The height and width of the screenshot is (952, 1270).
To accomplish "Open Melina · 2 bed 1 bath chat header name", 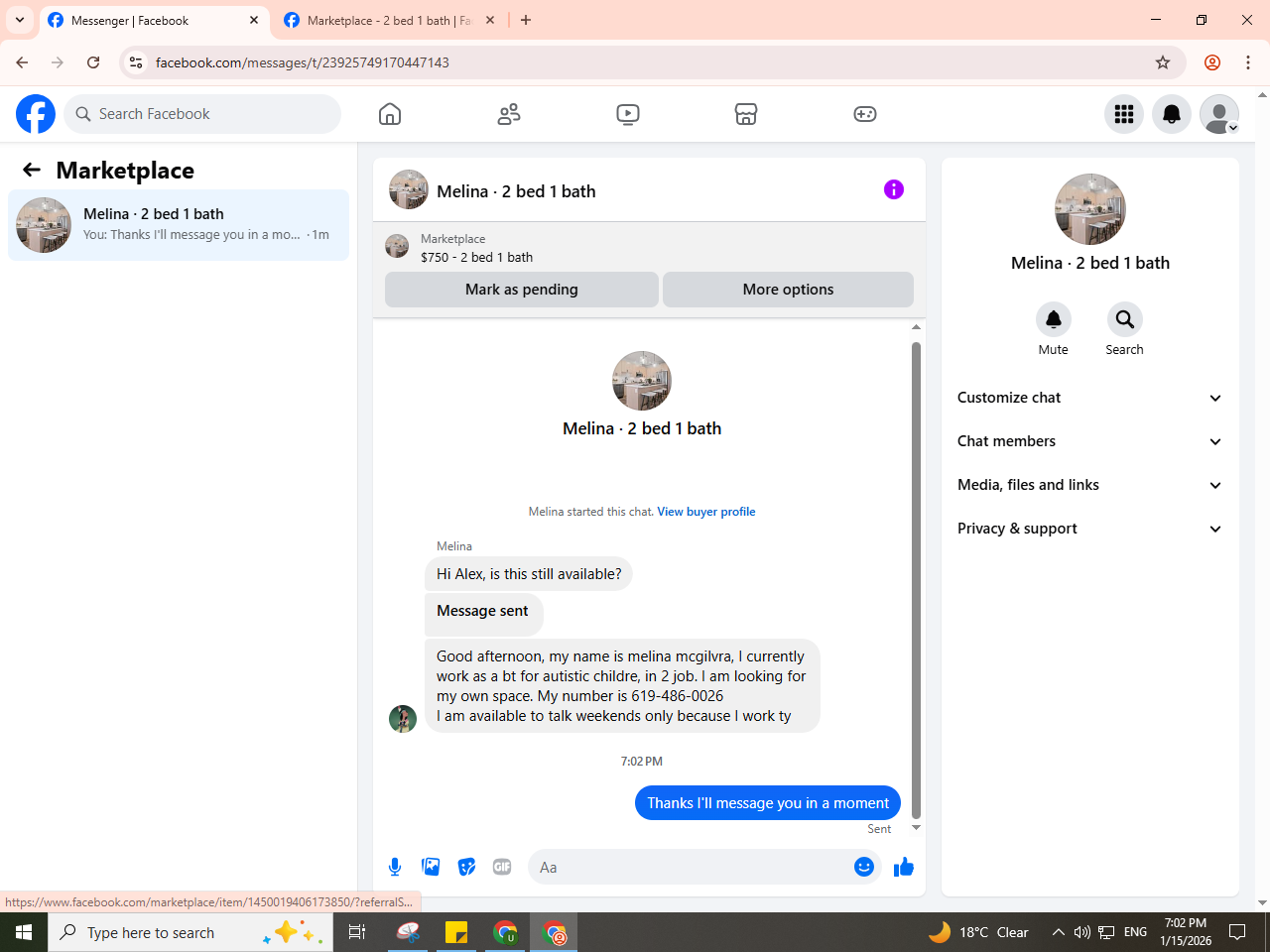I will 516,191.
